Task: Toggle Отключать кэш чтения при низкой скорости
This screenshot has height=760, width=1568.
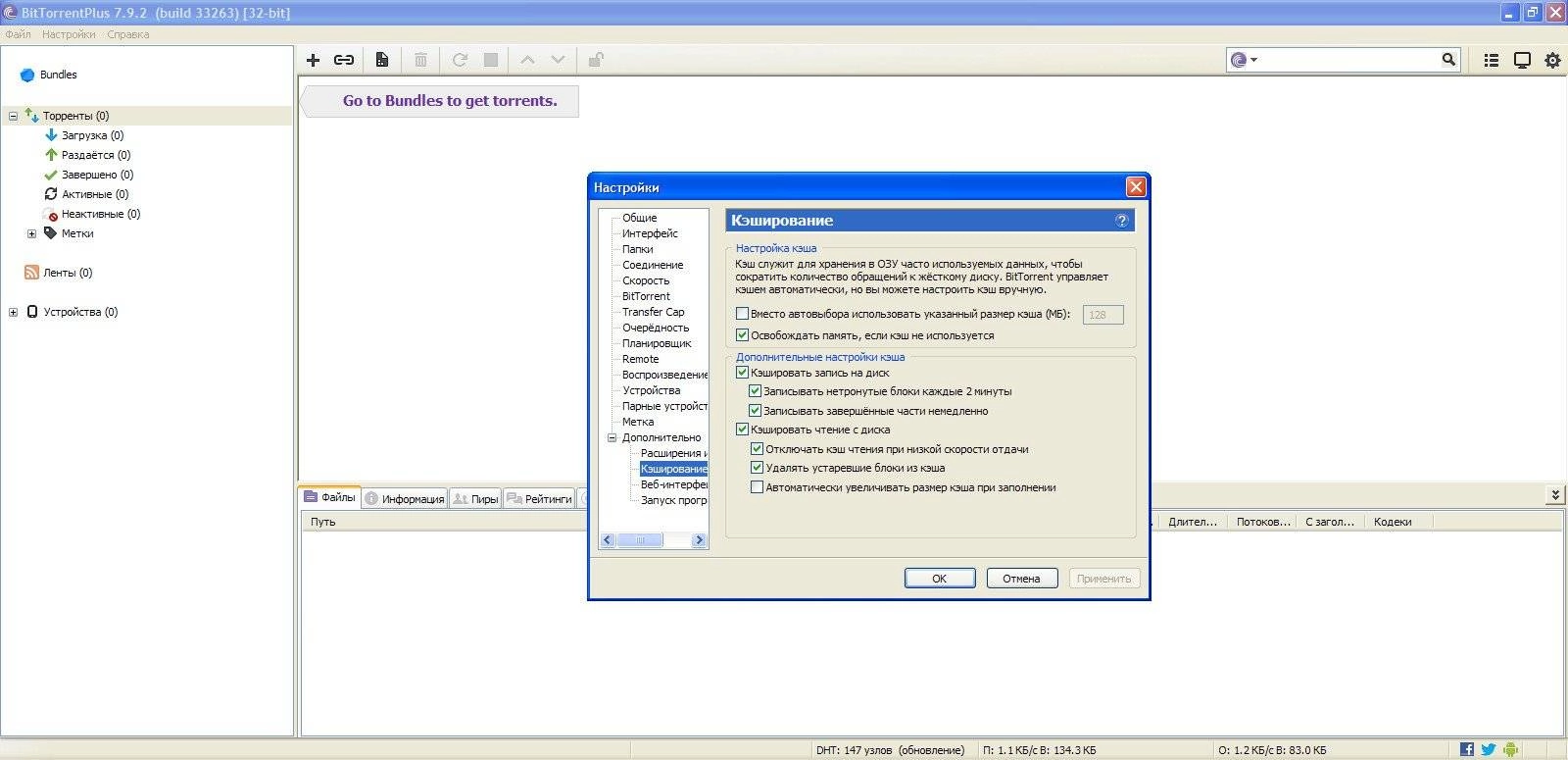Action: (757, 449)
